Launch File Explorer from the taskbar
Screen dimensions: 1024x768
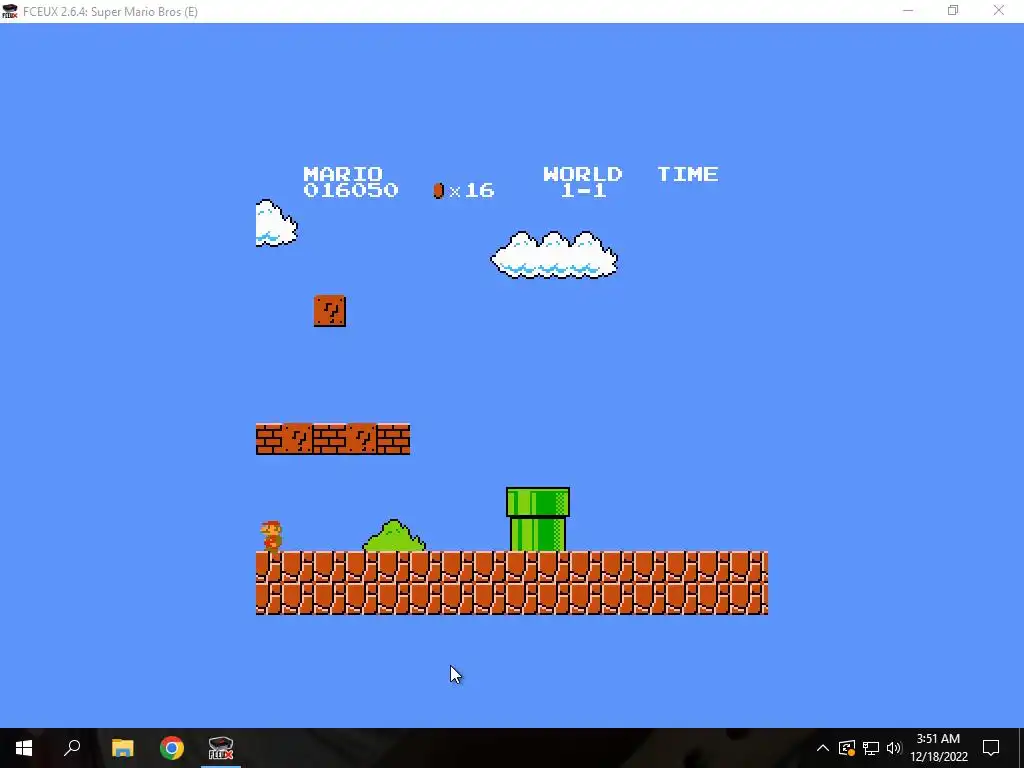(x=122, y=748)
